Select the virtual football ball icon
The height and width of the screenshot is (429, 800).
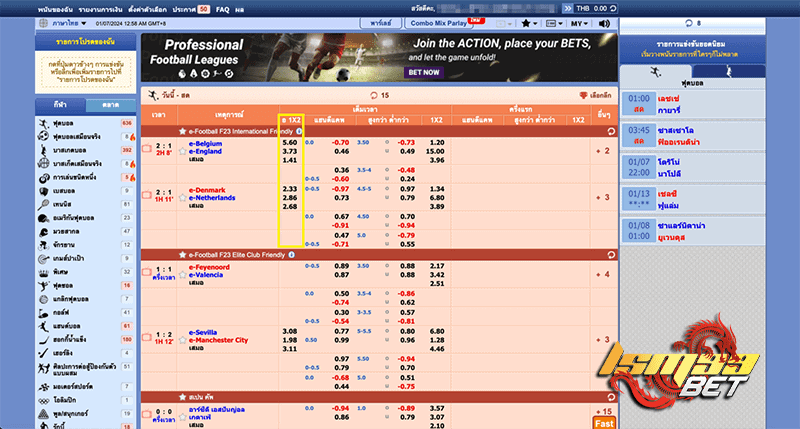click(43, 137)
